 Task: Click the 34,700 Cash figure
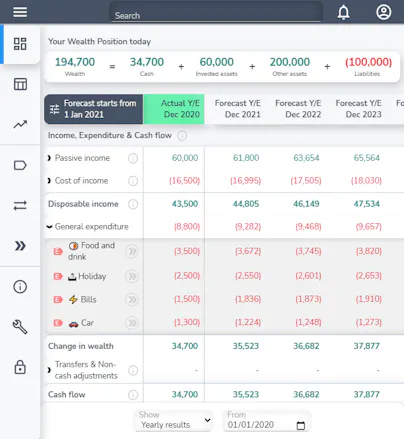(147, 62)
